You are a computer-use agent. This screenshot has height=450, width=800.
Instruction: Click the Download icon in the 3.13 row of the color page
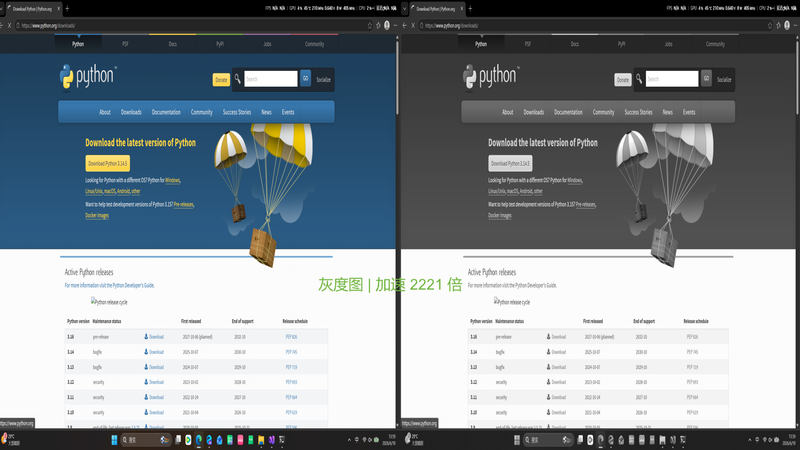[146, 367]
